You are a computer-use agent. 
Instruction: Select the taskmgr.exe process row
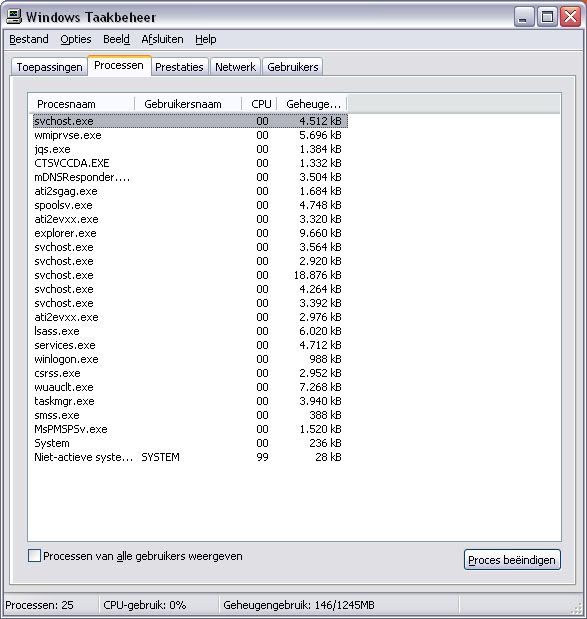[190, 401]
